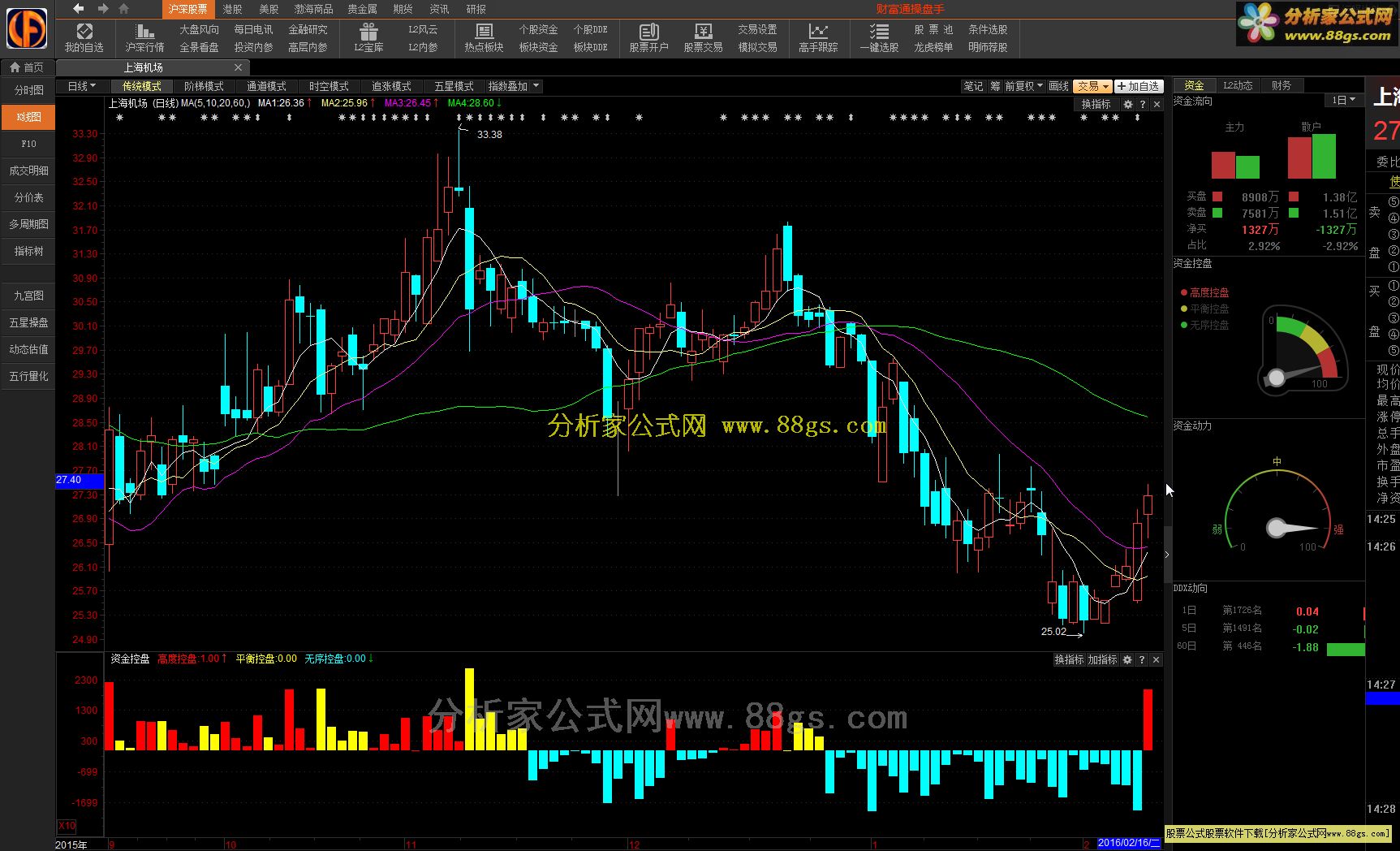
Task: Click the 股票交易 stock trading icon
Action: [x=703, y=38]
